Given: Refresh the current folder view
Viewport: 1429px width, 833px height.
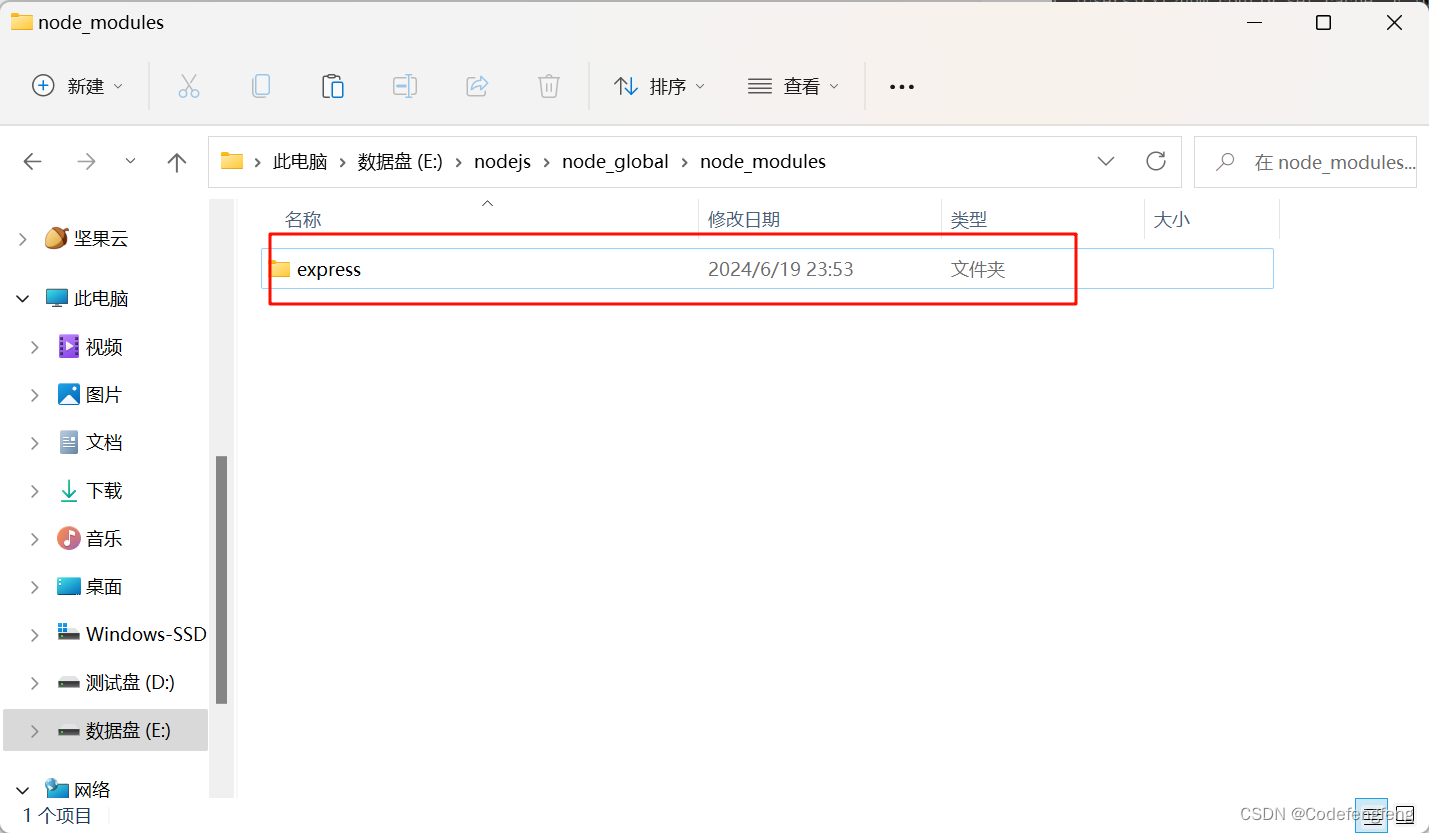Looking at the screenshot, I should tap(1156, 161).
